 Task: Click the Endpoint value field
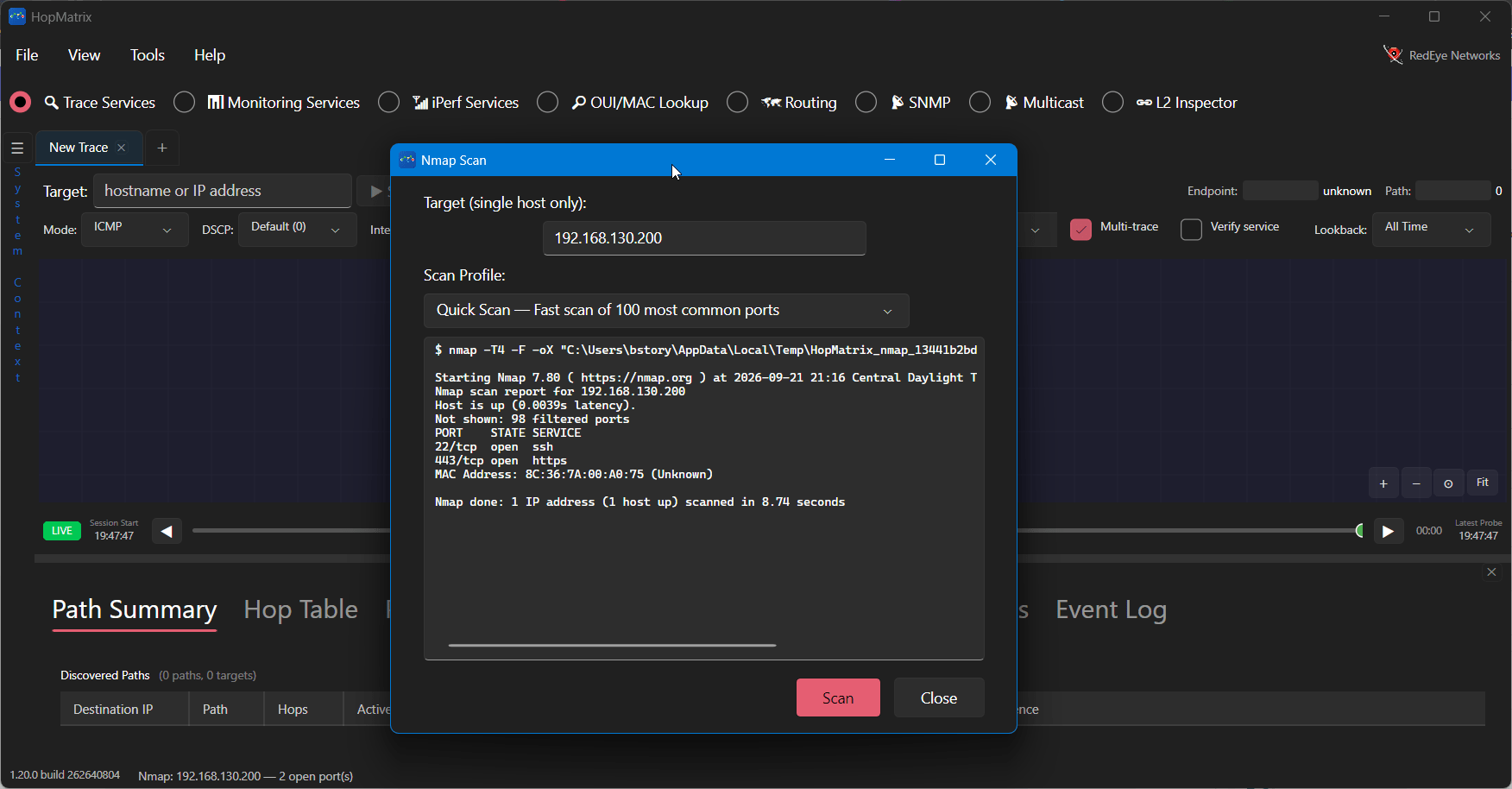1280,191
